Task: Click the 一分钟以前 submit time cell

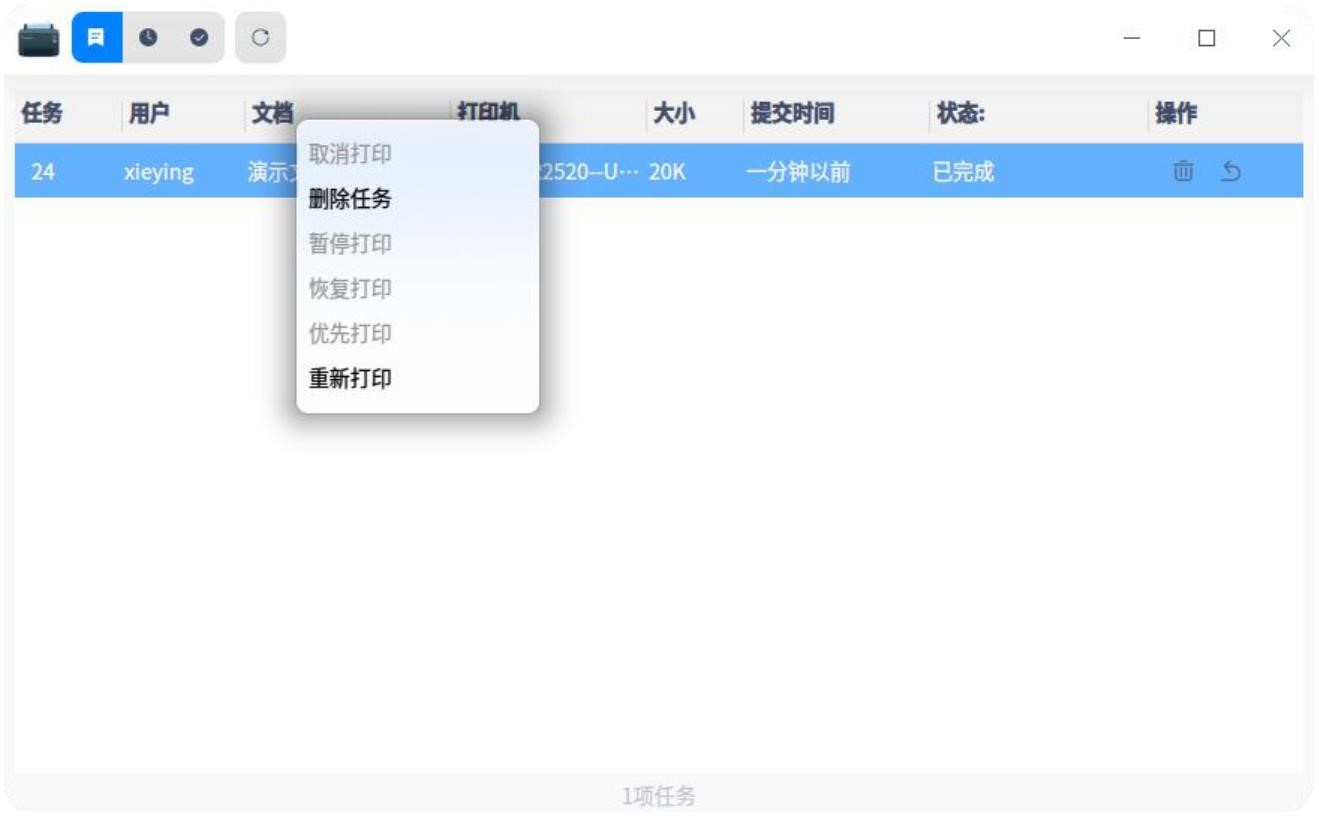Action: click(797, 172)
